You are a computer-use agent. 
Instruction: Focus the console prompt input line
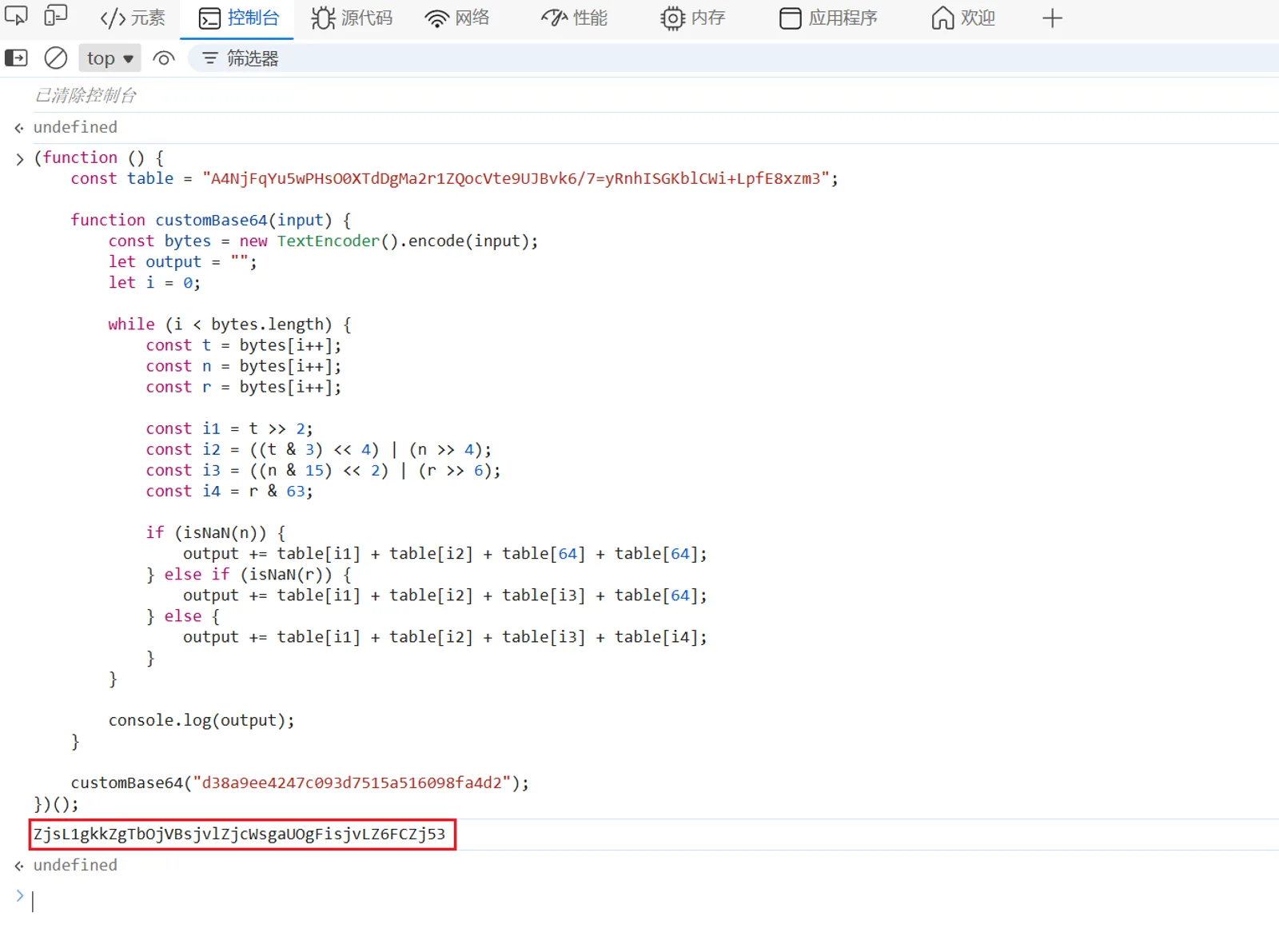[320, 901]
